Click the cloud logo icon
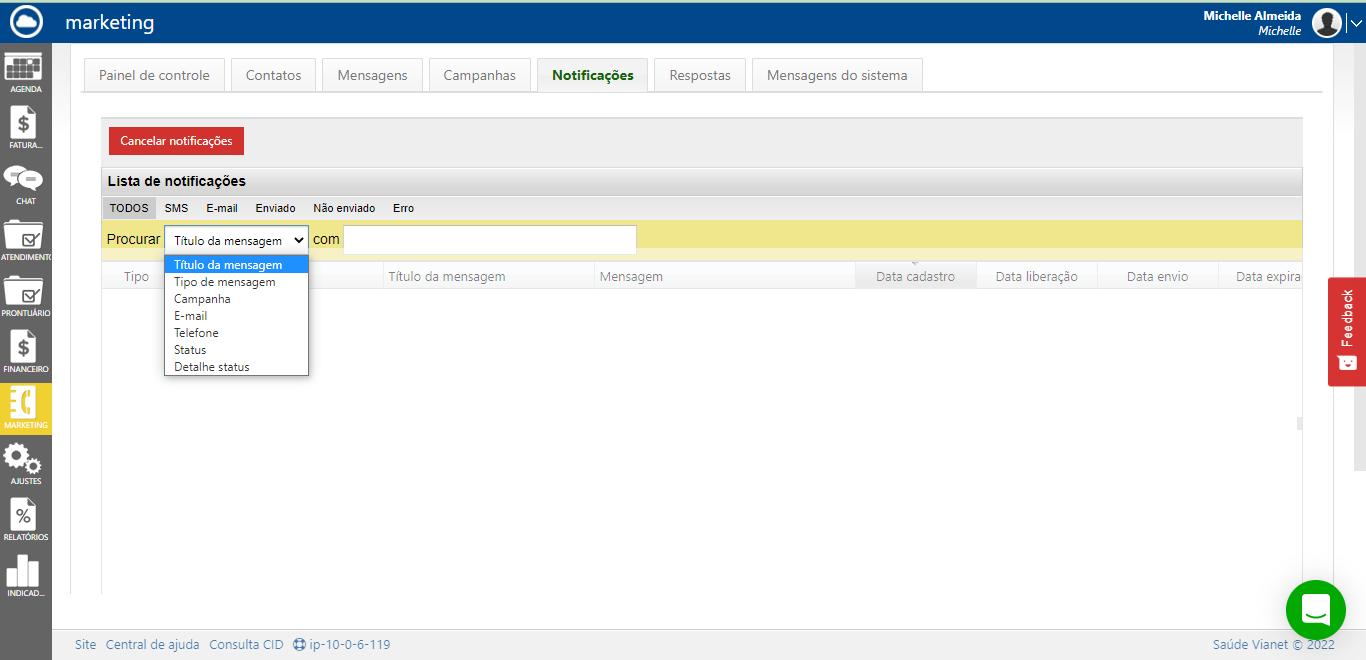Image resolution: width=1366 pixels, height=660 pixels. point(26,22)
